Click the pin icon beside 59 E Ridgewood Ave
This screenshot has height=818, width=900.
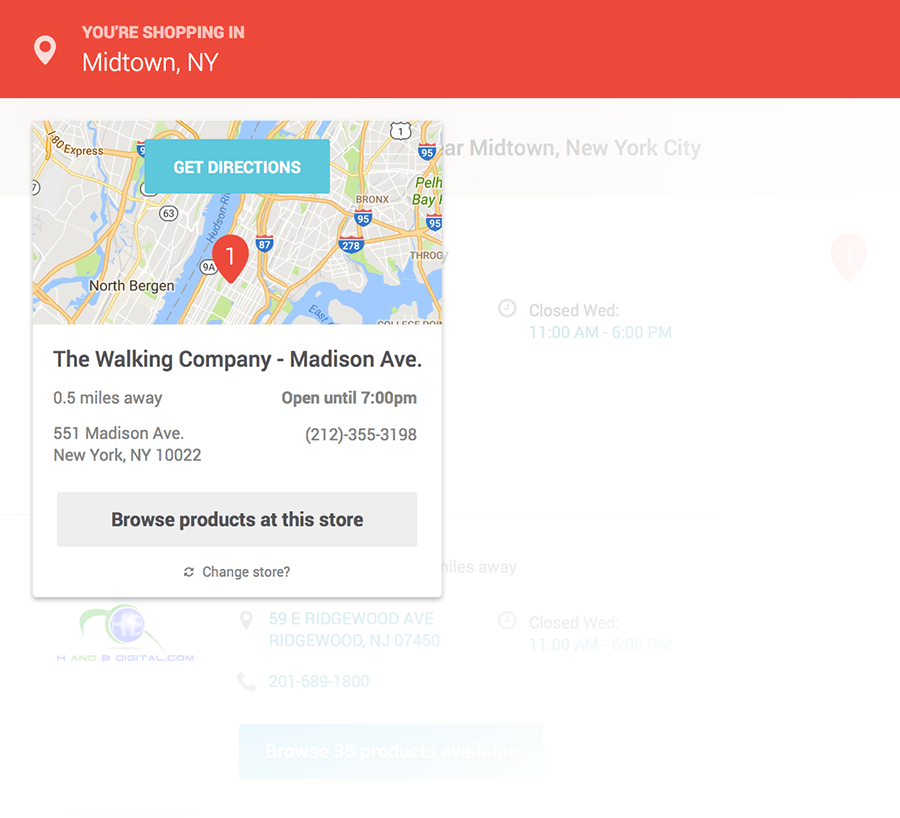[x=246, y=621]
